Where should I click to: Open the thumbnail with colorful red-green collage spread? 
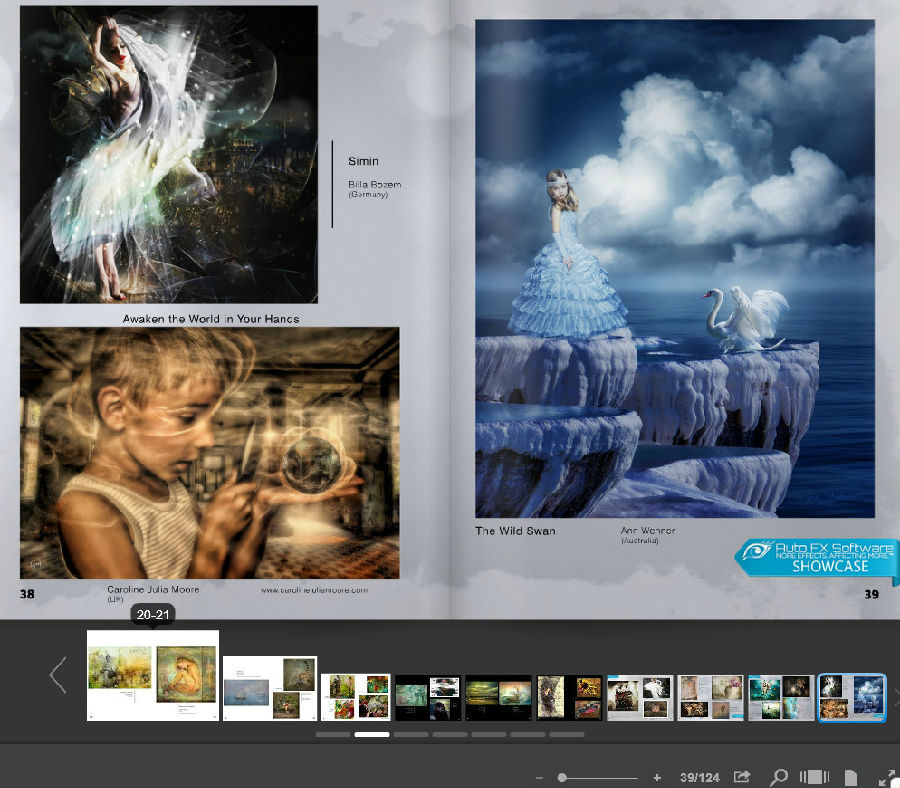click(x=356, y=697)
